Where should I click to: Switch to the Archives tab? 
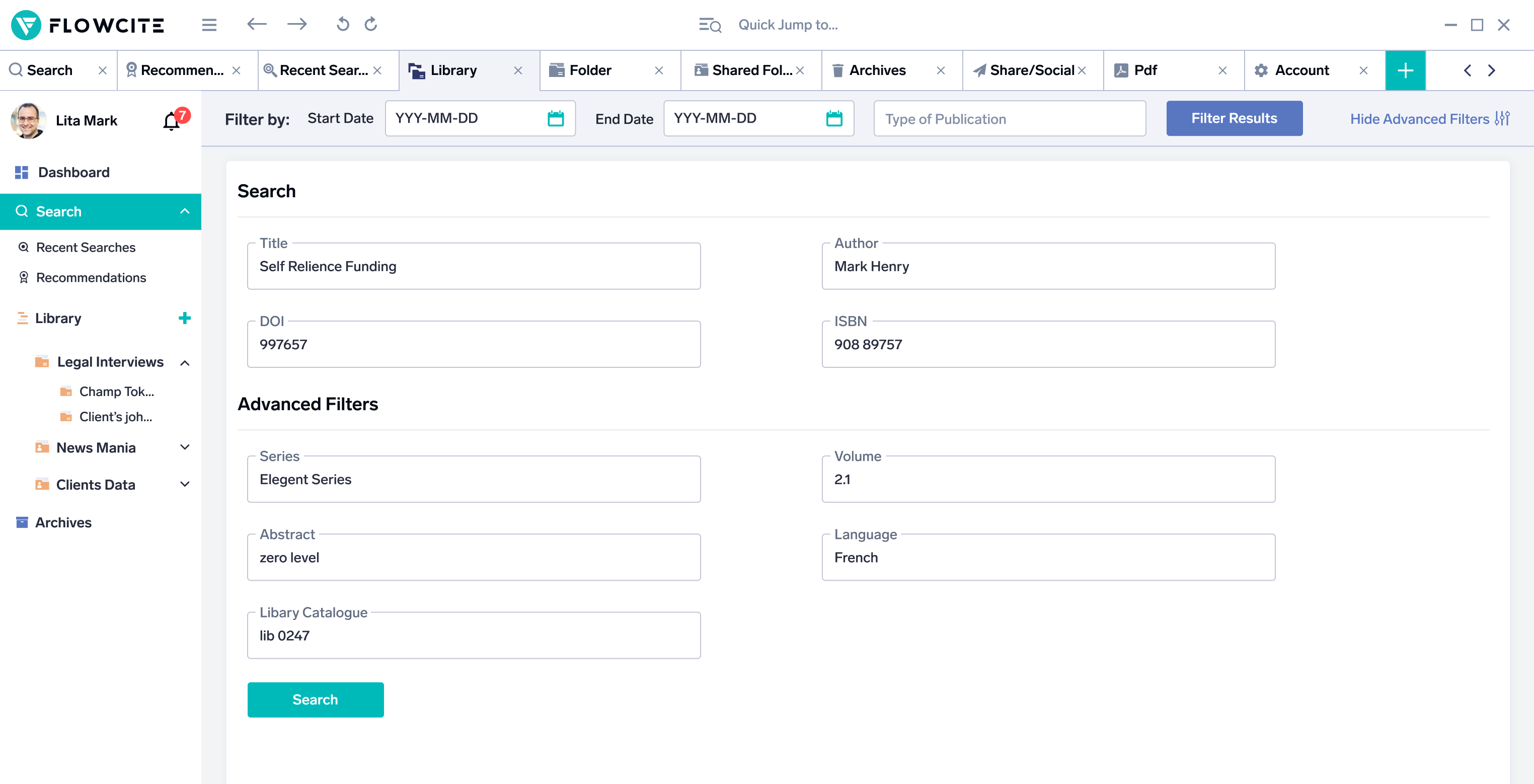(x=877, y=70)
